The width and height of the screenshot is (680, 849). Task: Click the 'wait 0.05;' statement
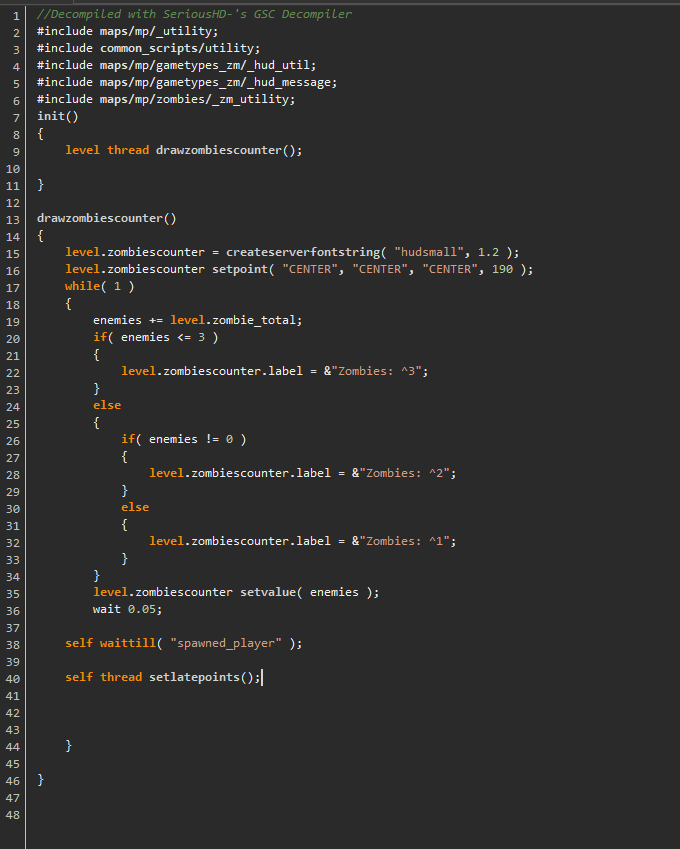(x=127, y=609)
